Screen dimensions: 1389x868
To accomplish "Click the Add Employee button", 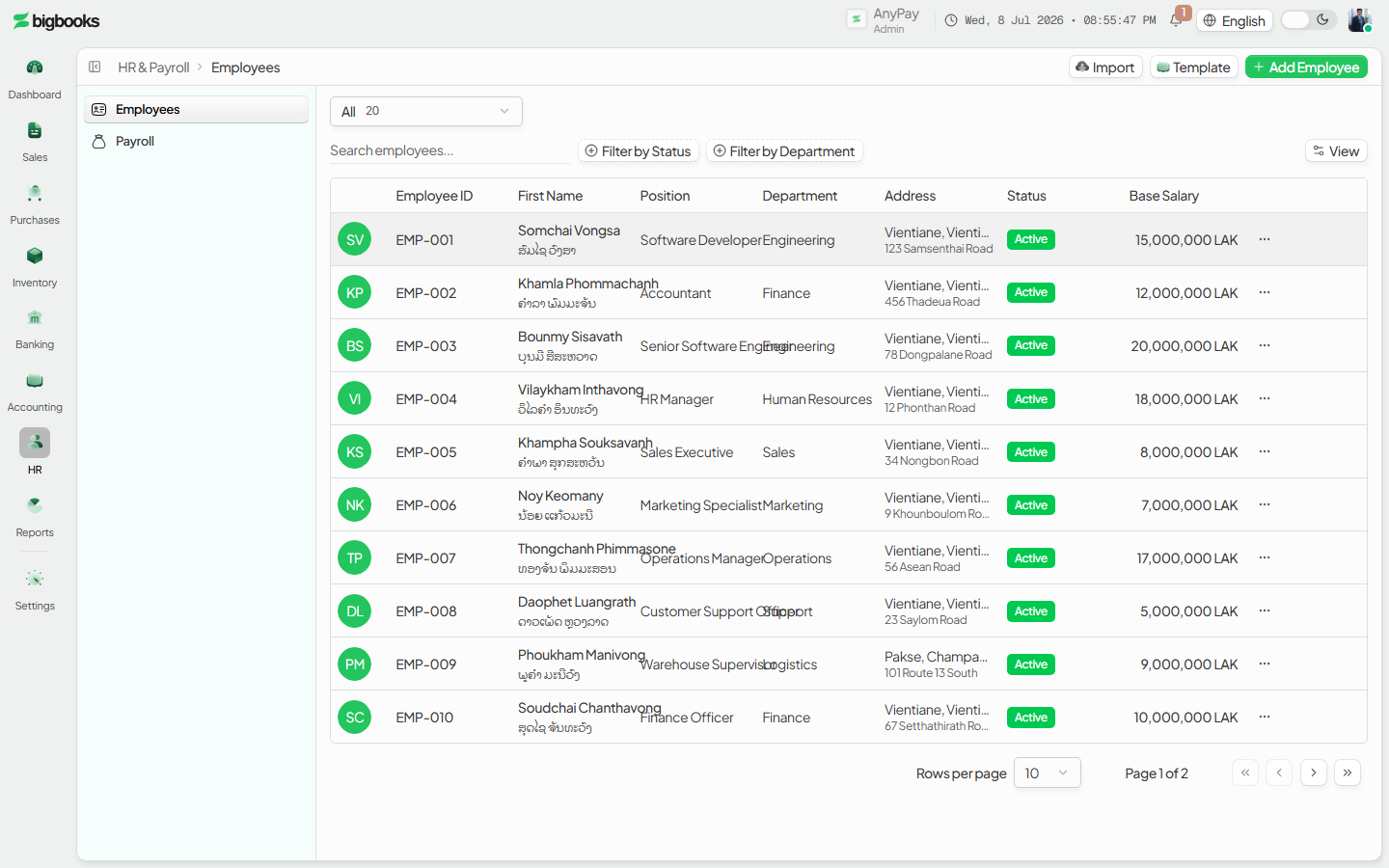I will tap(1306, 67).
